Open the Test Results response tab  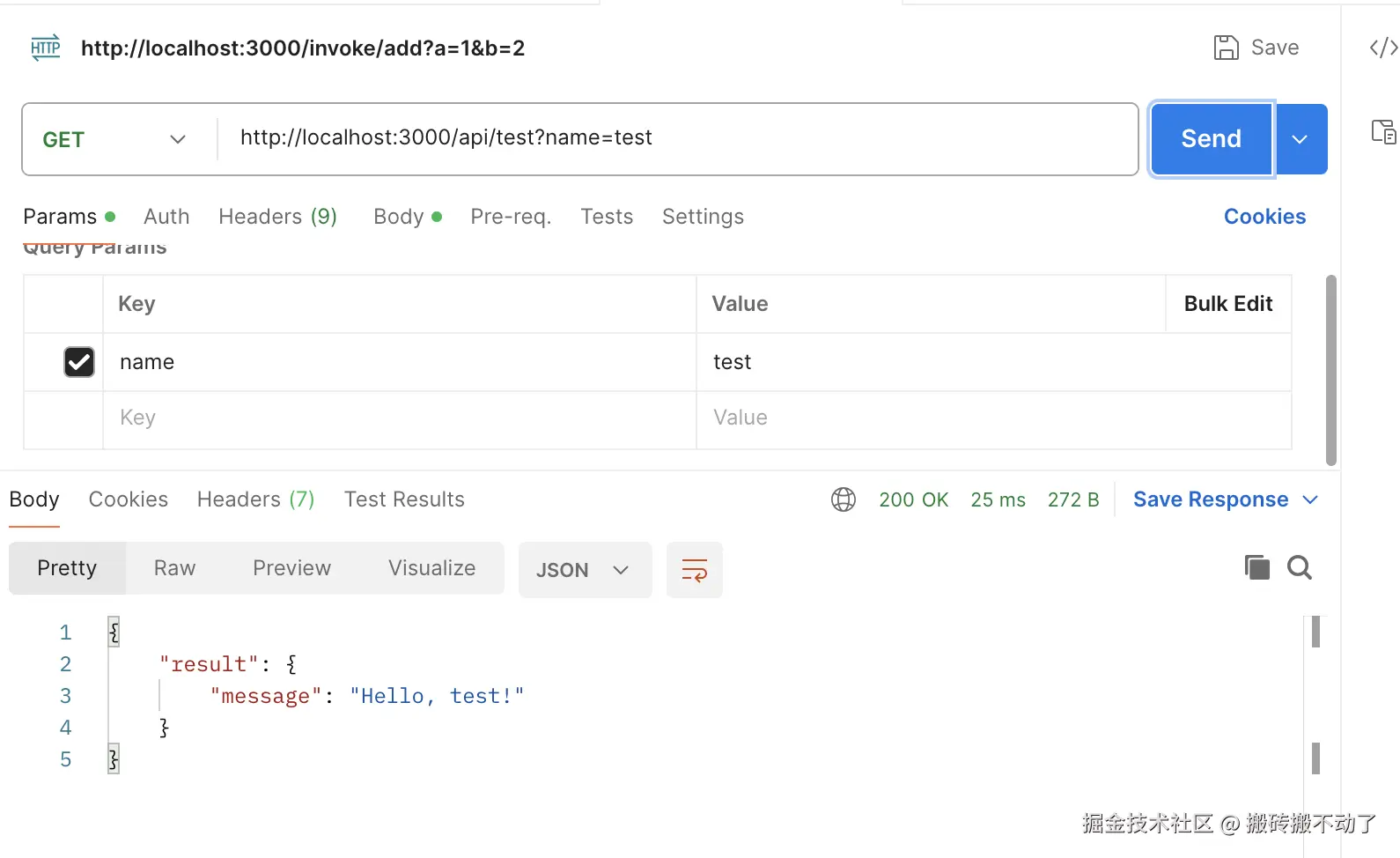pos(404,499)
